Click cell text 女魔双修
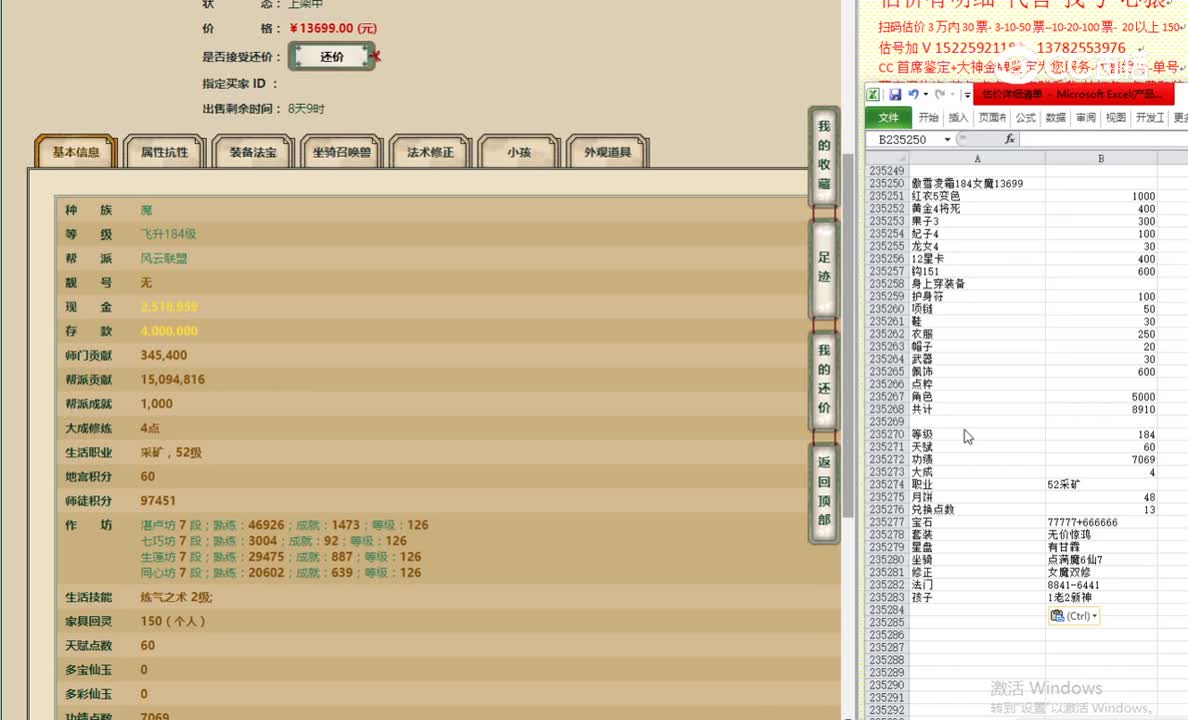This screenshot has width=1188, height=720. [x=1069, y=572]
